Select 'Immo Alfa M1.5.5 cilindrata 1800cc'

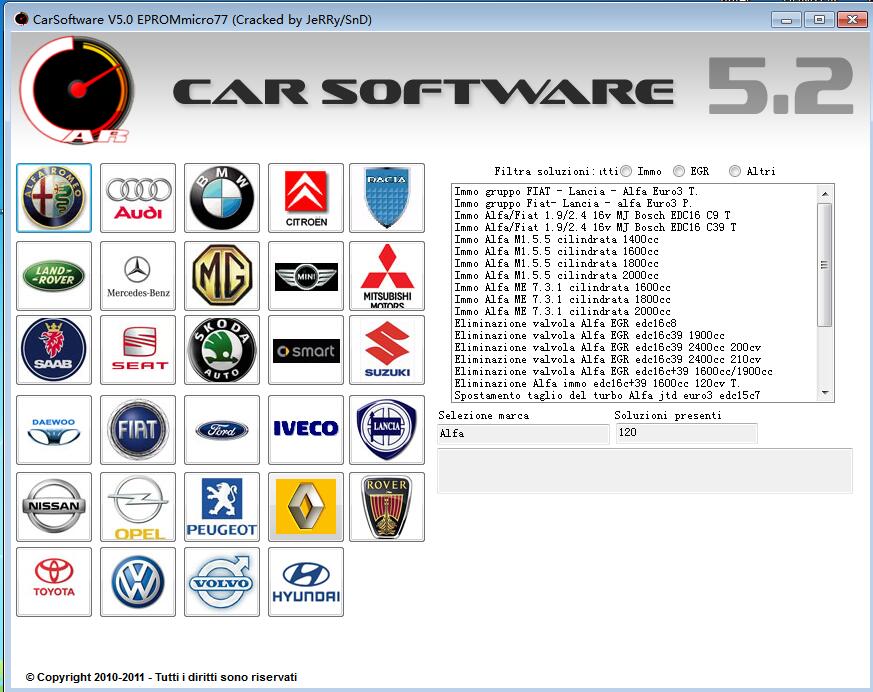coord(556,263)
